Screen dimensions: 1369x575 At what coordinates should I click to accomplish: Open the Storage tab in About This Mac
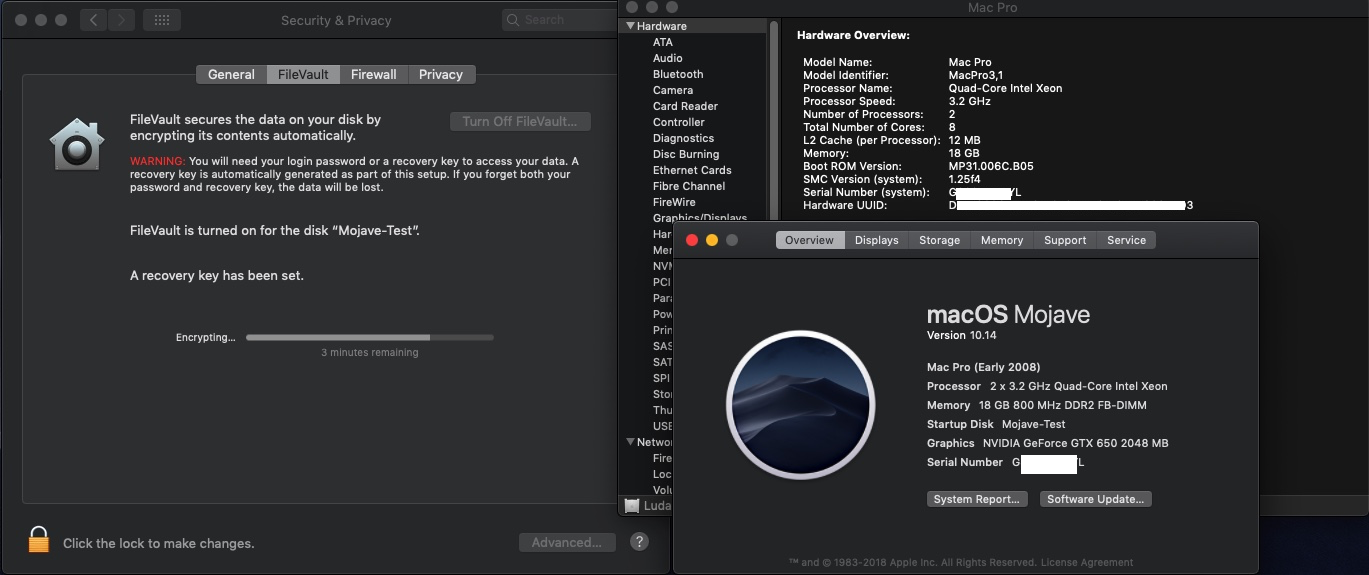click(939, 240)
